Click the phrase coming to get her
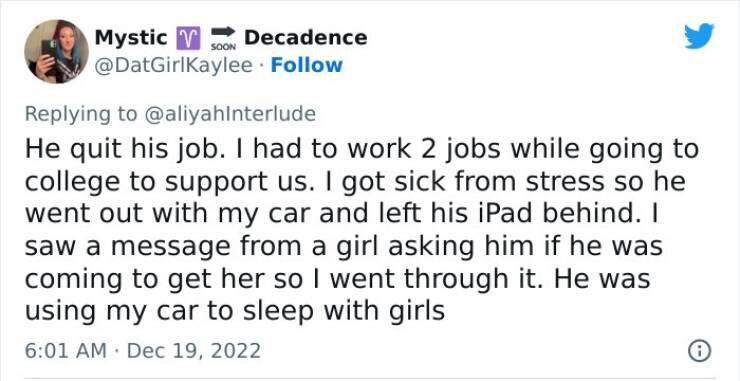 pos(144,278)
